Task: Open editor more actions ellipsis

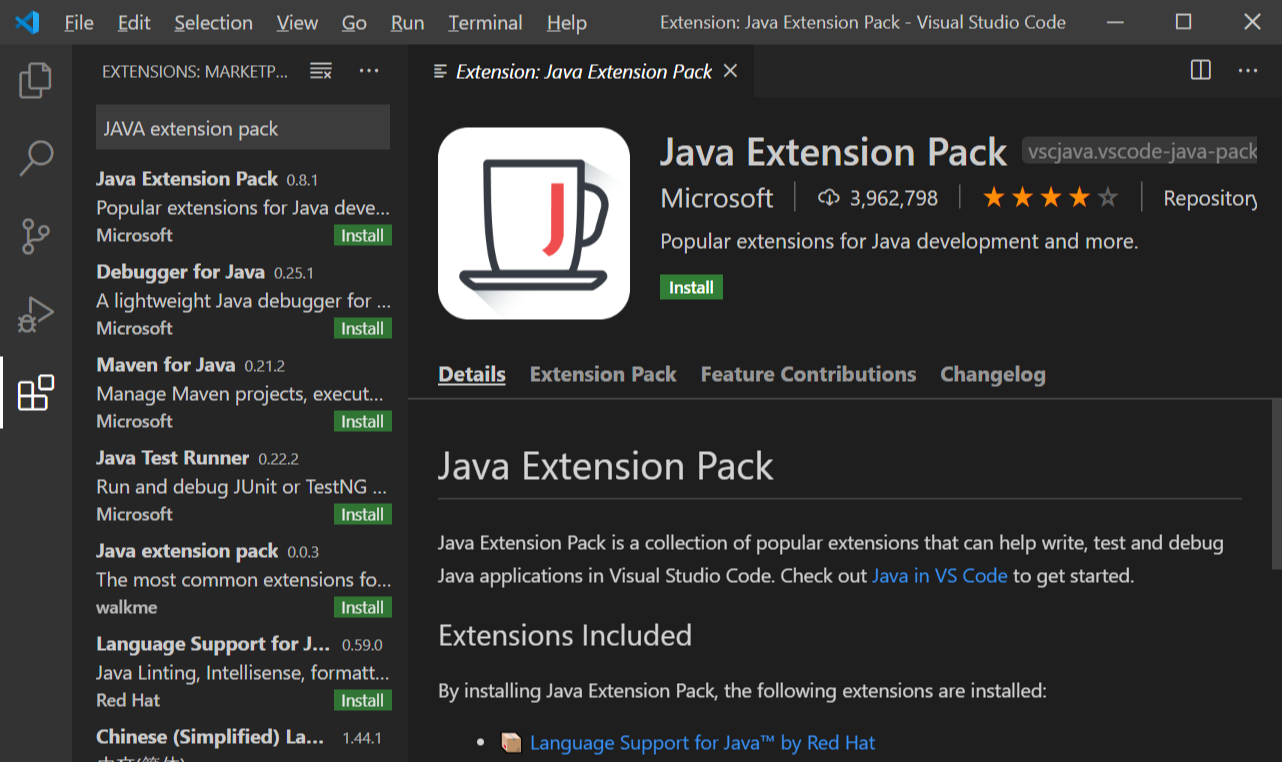Action: click(x=1248, y=70)
